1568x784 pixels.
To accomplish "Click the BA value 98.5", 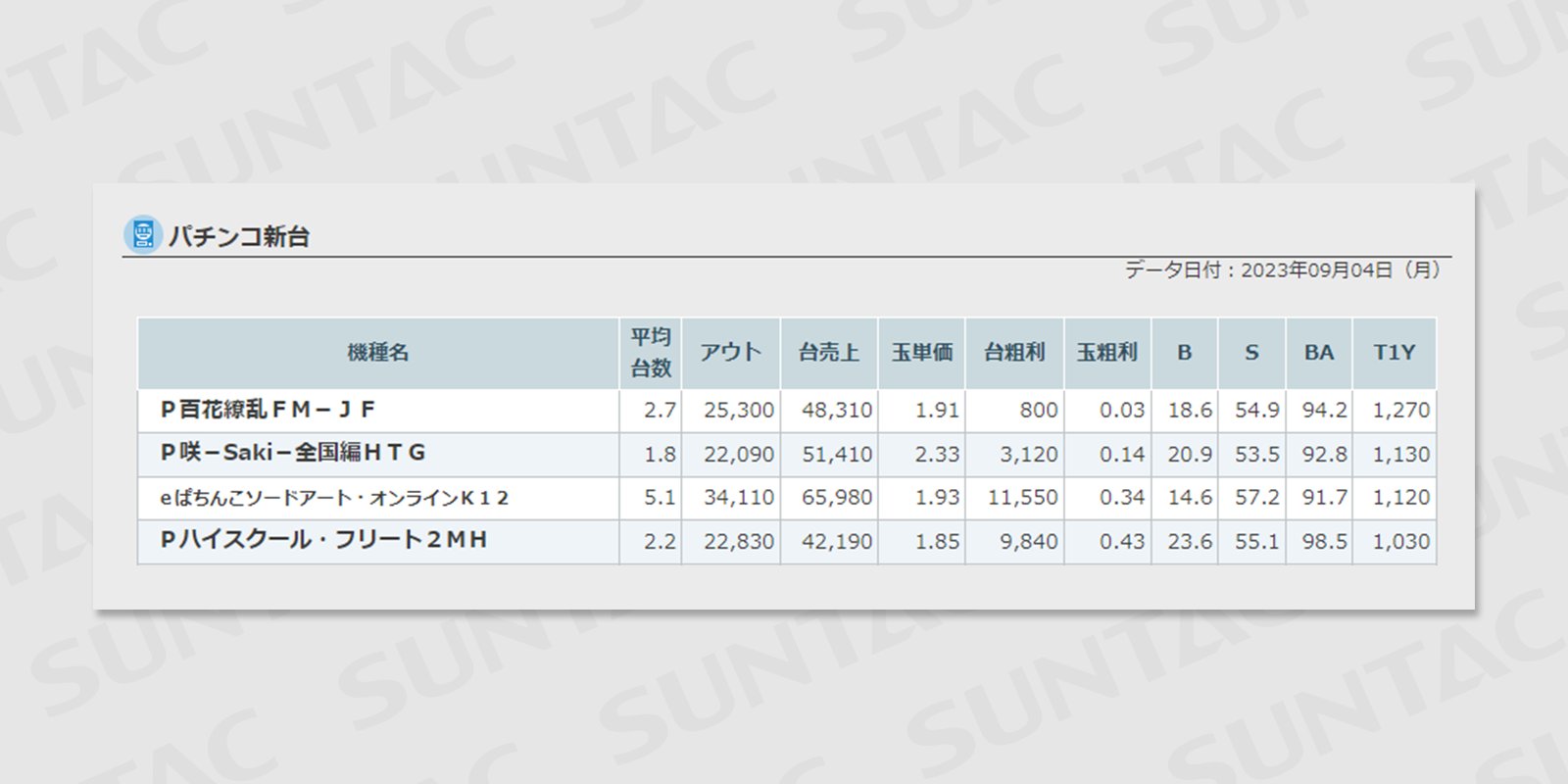I will pos(1325,542).
